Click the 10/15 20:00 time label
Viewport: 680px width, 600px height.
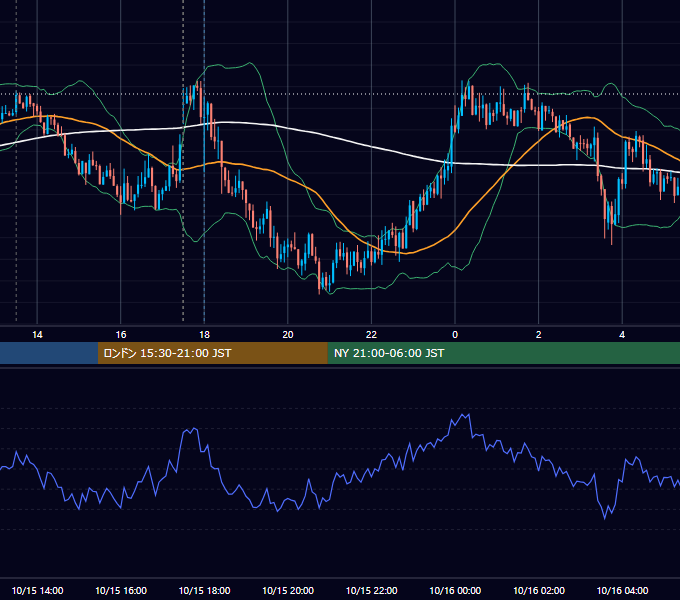pyautogui.click(x=288, y=590)
